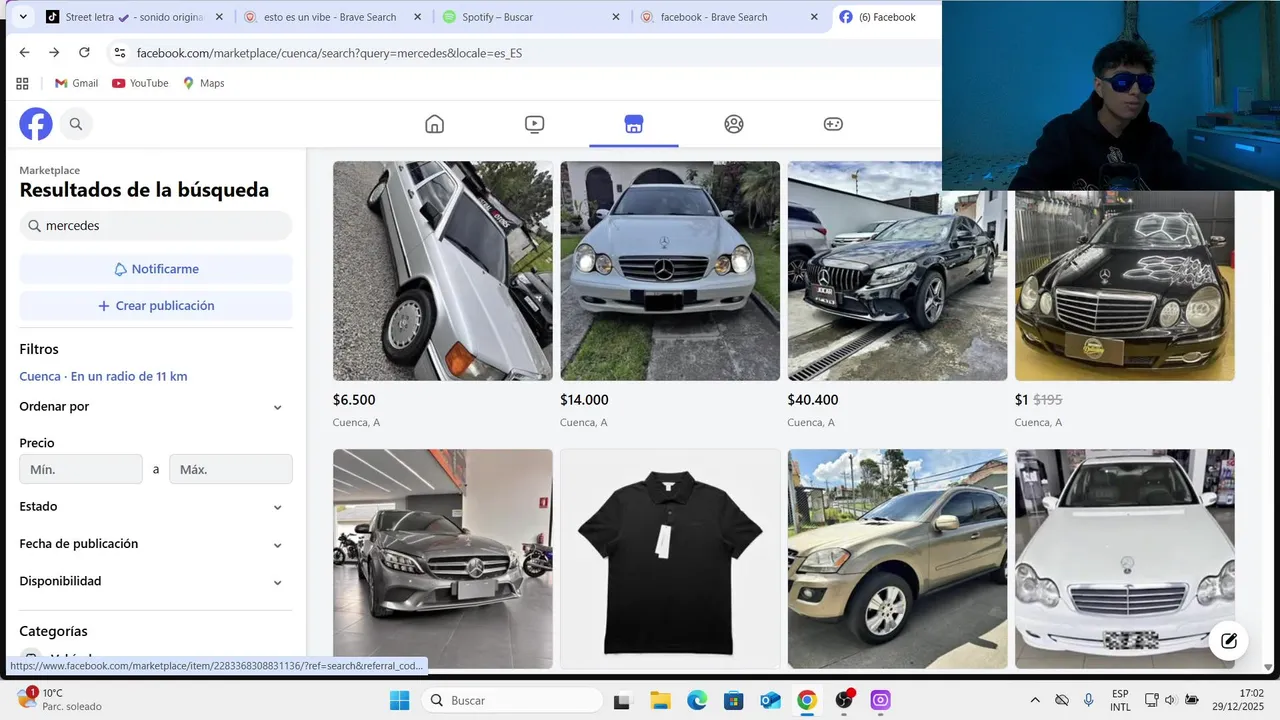Close the Spotify – Buscar tab
The width and height of the screenshot is (1280, 720).
coord(616,17)
